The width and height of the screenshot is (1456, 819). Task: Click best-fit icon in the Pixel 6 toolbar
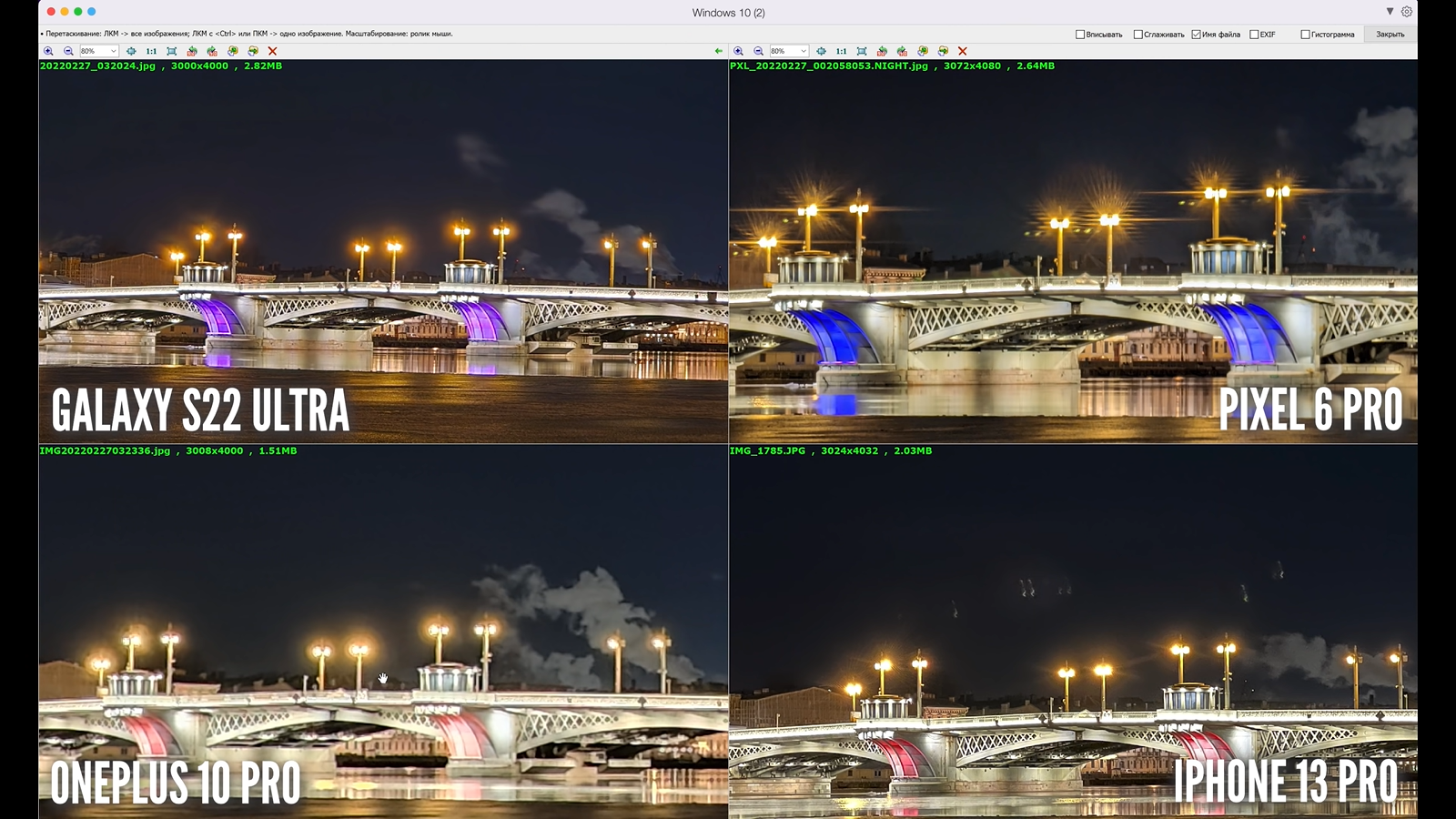point(821,51)
